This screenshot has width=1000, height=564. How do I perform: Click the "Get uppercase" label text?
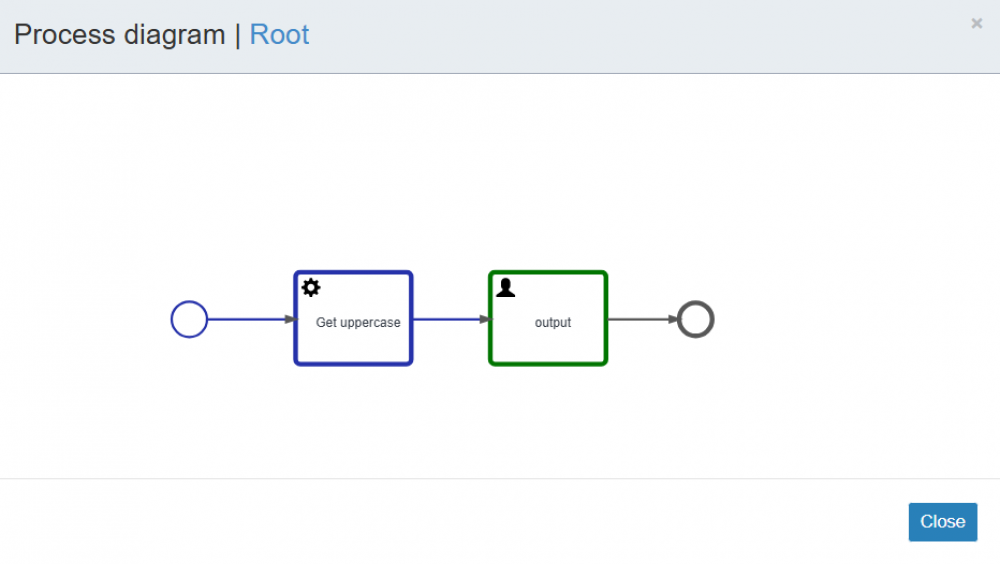(358, 323)
